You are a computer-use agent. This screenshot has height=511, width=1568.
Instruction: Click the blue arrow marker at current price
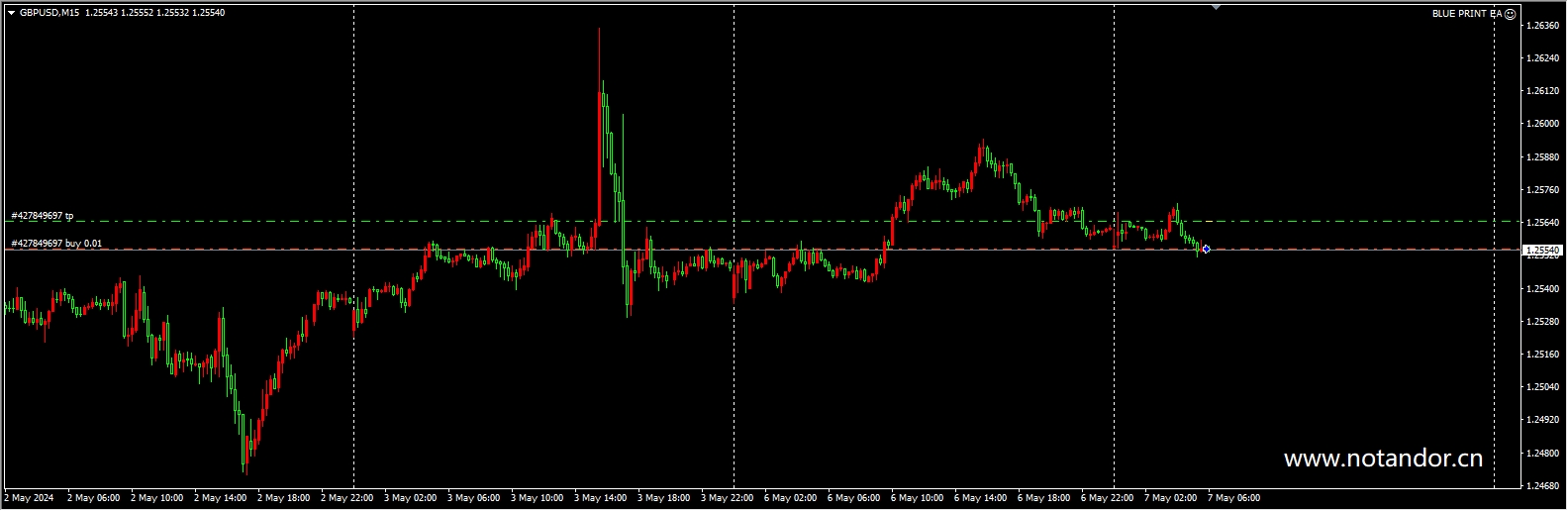point(1206,249)
